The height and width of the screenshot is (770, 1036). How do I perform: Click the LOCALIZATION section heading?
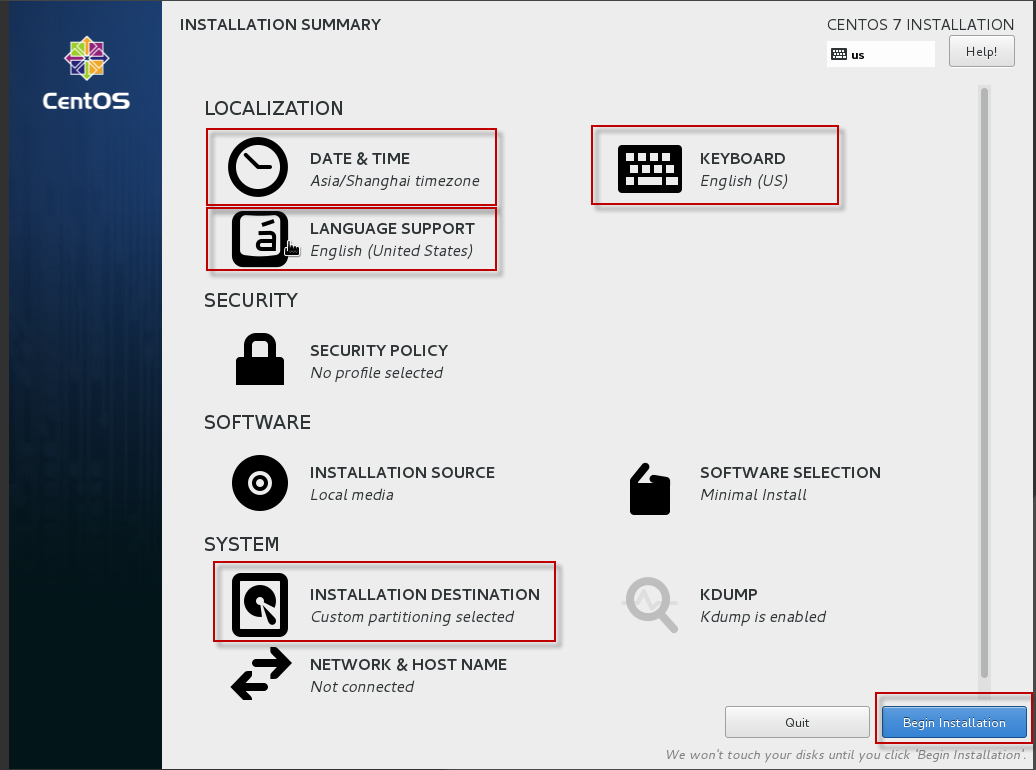point(274,108)
